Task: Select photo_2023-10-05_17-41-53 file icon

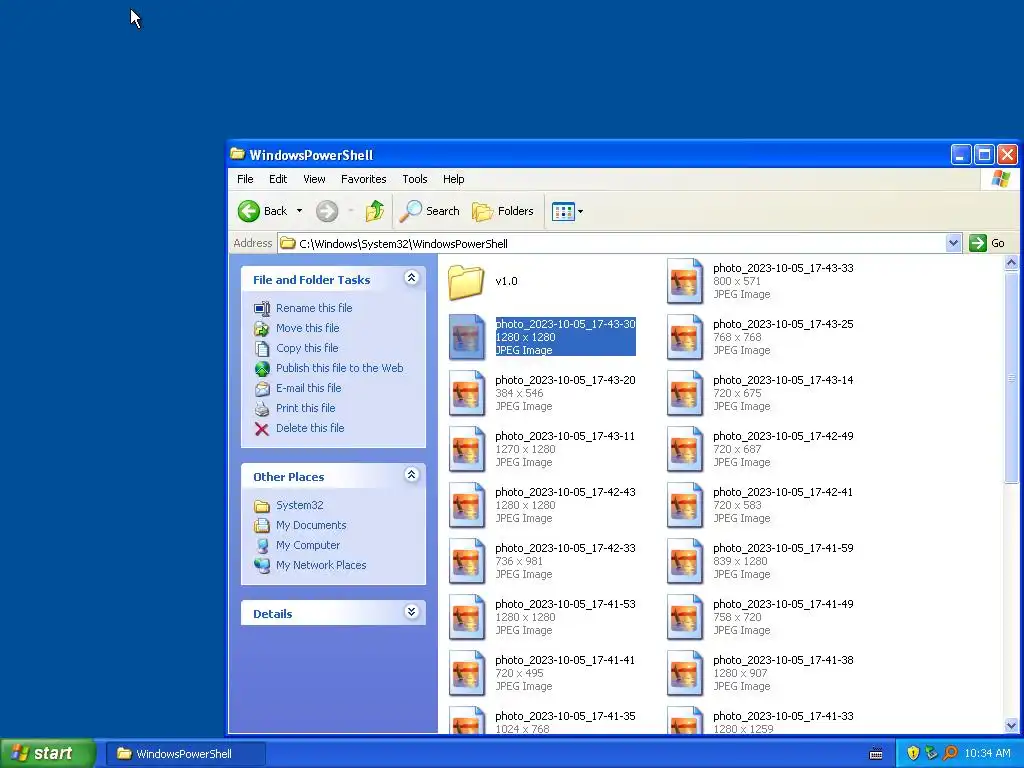Action: click(x=466, y=618)
